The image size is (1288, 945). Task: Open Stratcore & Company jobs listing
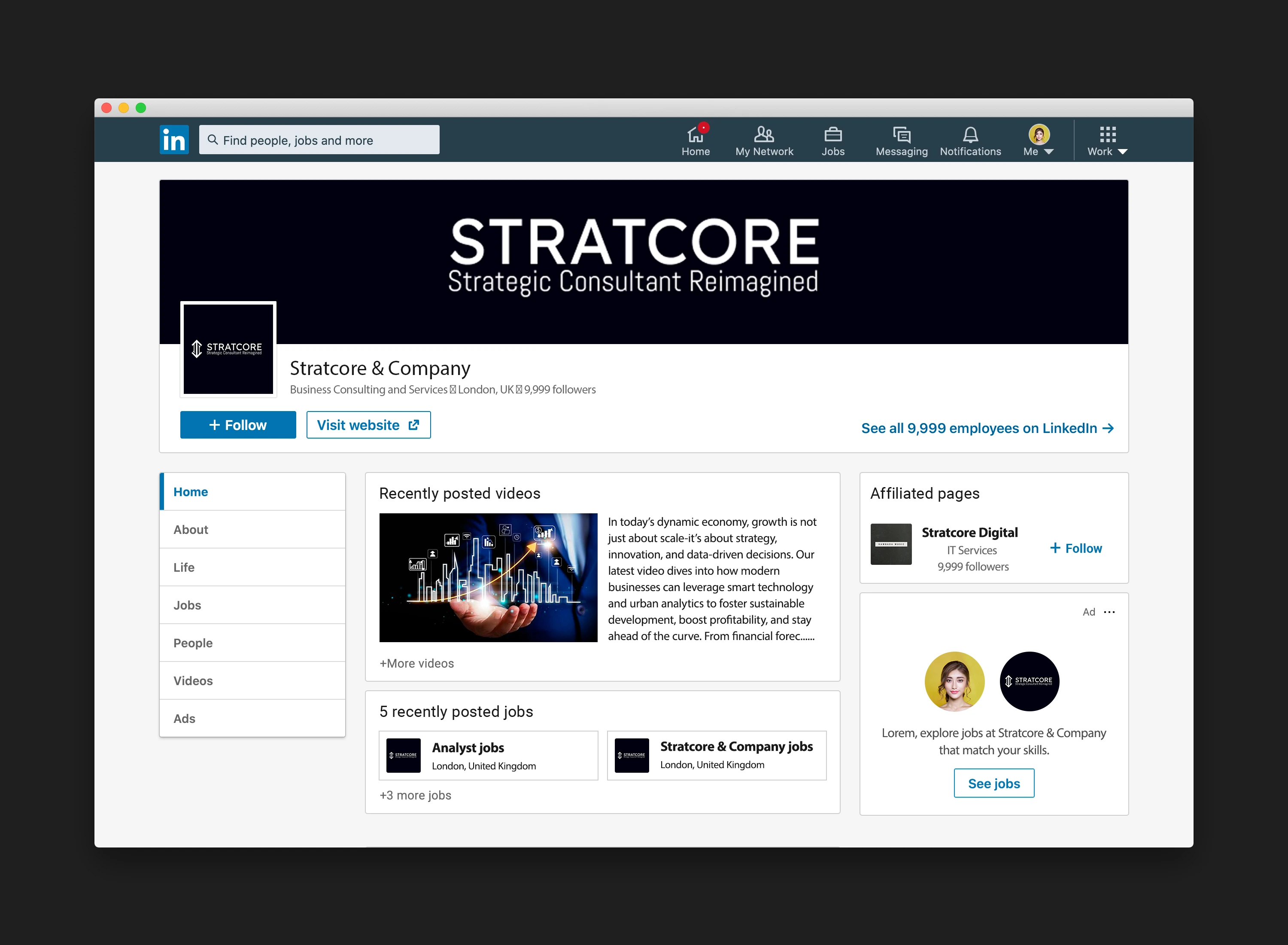tap(717, 756)
